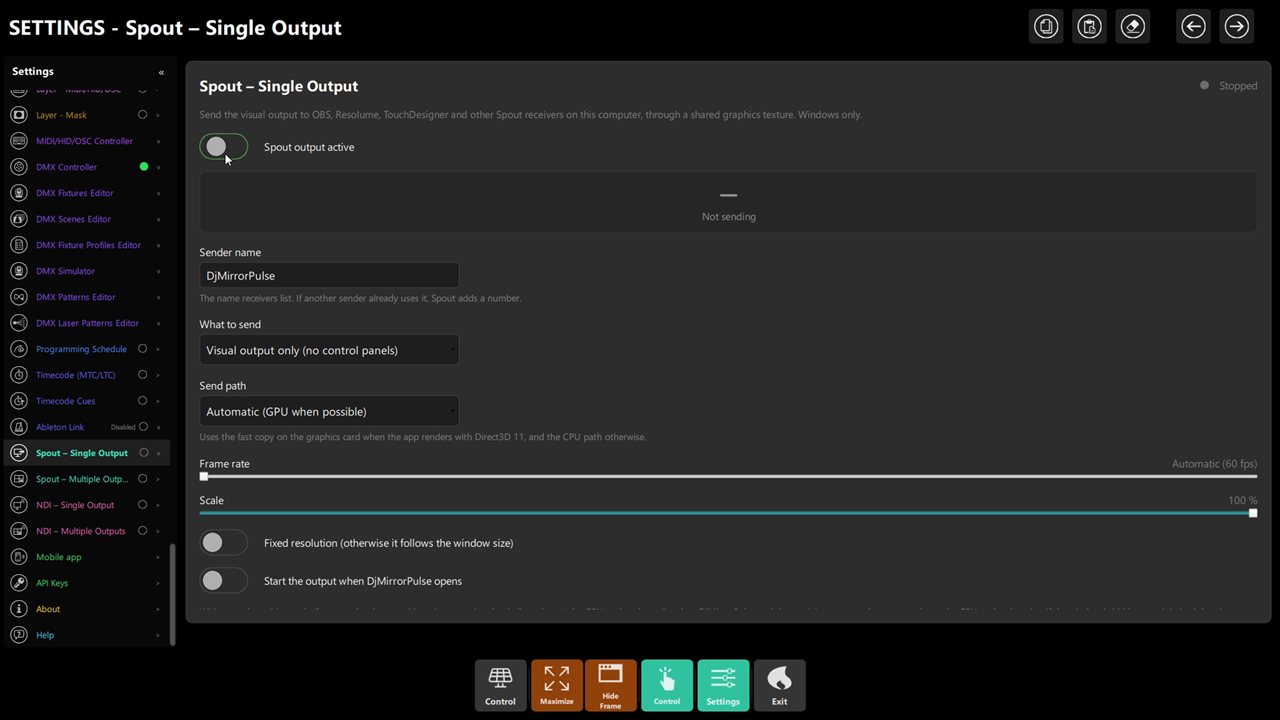Viewport: 1280px width, 720px height.
Task: Open the What to send dropdown
Action: click(x=329, y=350)
